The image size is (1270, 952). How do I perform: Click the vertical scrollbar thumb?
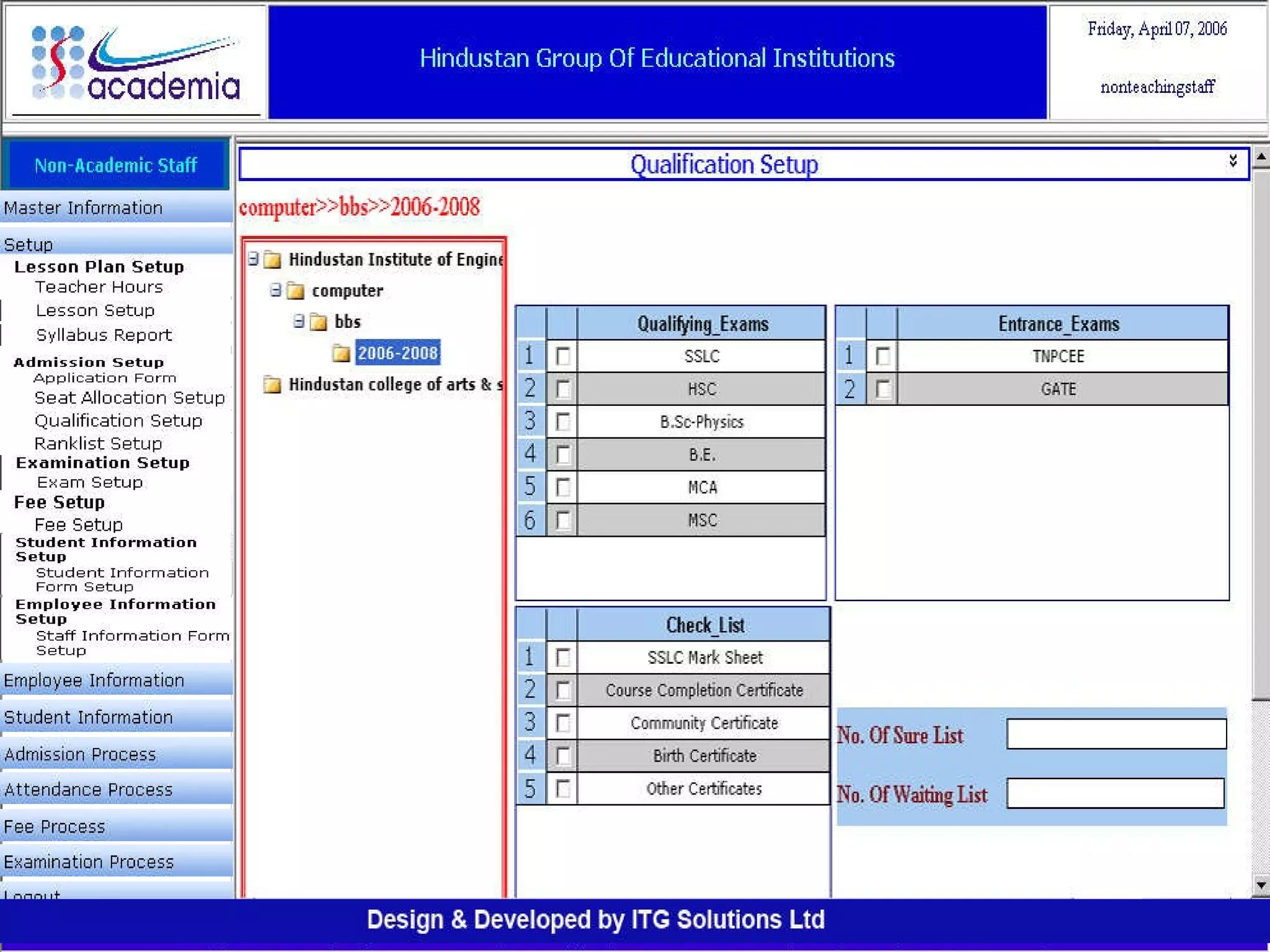tap(1261, 434)
